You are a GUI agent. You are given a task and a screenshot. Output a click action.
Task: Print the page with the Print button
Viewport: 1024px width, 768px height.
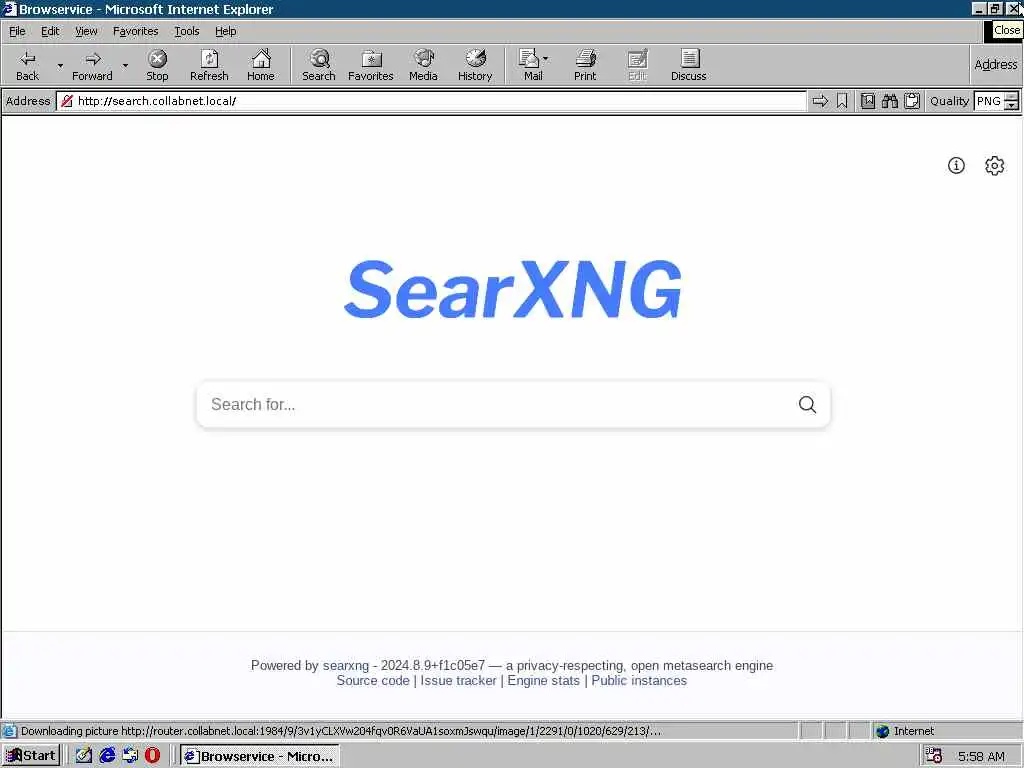coord(585,65)
